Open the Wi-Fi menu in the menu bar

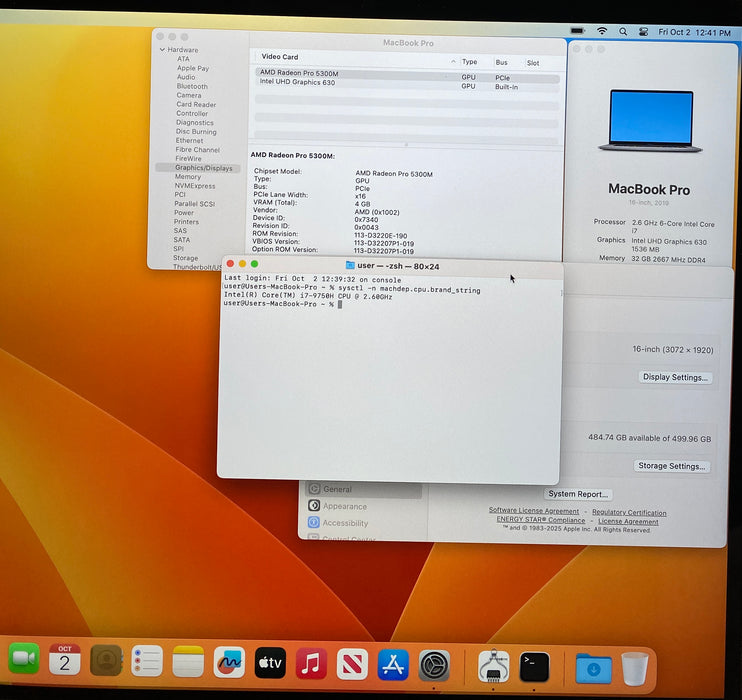[602, 31]
